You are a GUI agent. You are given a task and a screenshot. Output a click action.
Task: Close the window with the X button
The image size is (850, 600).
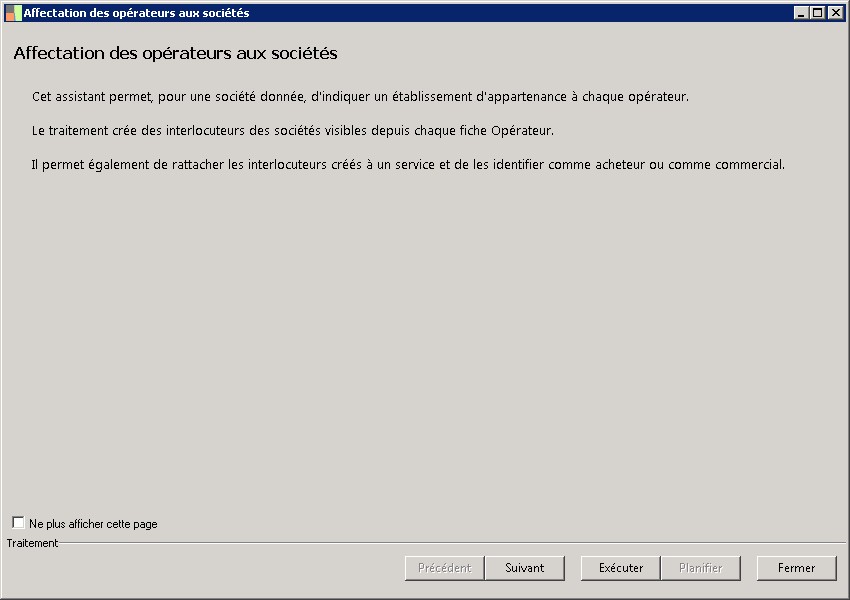835,13
